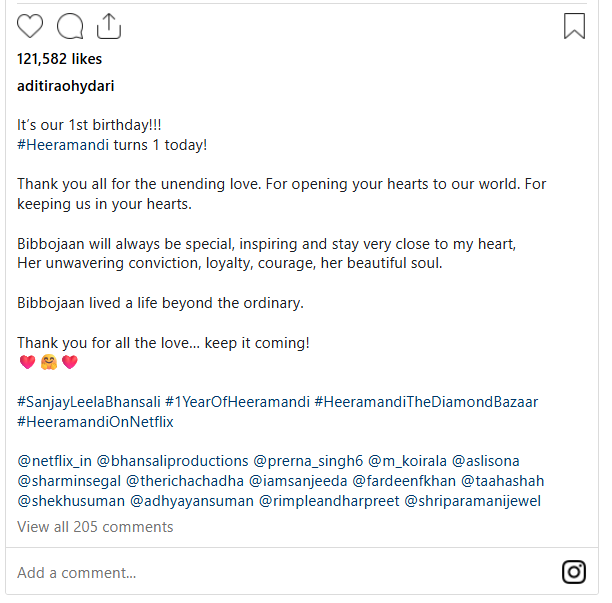612x603 pixels.
Task: Open the aditiraohydari profile
Action: pyautogui.click(x=66, y=86)
